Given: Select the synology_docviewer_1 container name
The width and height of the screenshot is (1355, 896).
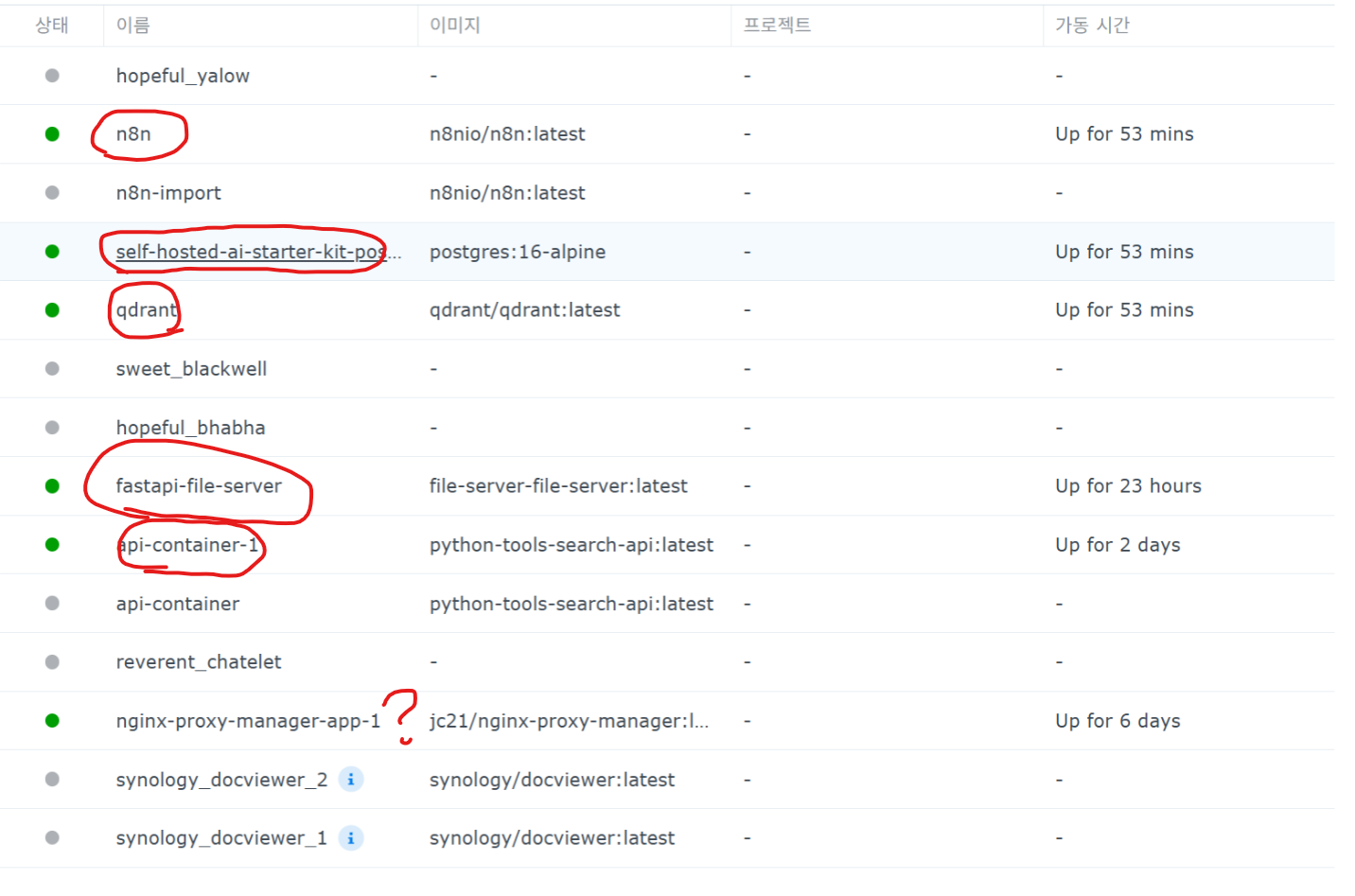Looking at the screenshot, I should [x=221, y=838].
